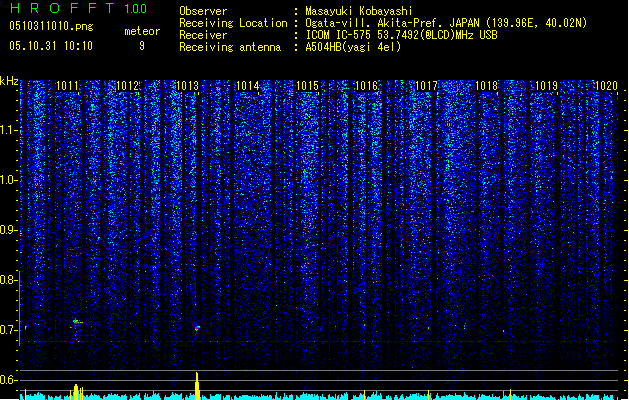Screen dimensions: 629x400
Task: Click the kHz axis unit label
Action: (9, 81)
